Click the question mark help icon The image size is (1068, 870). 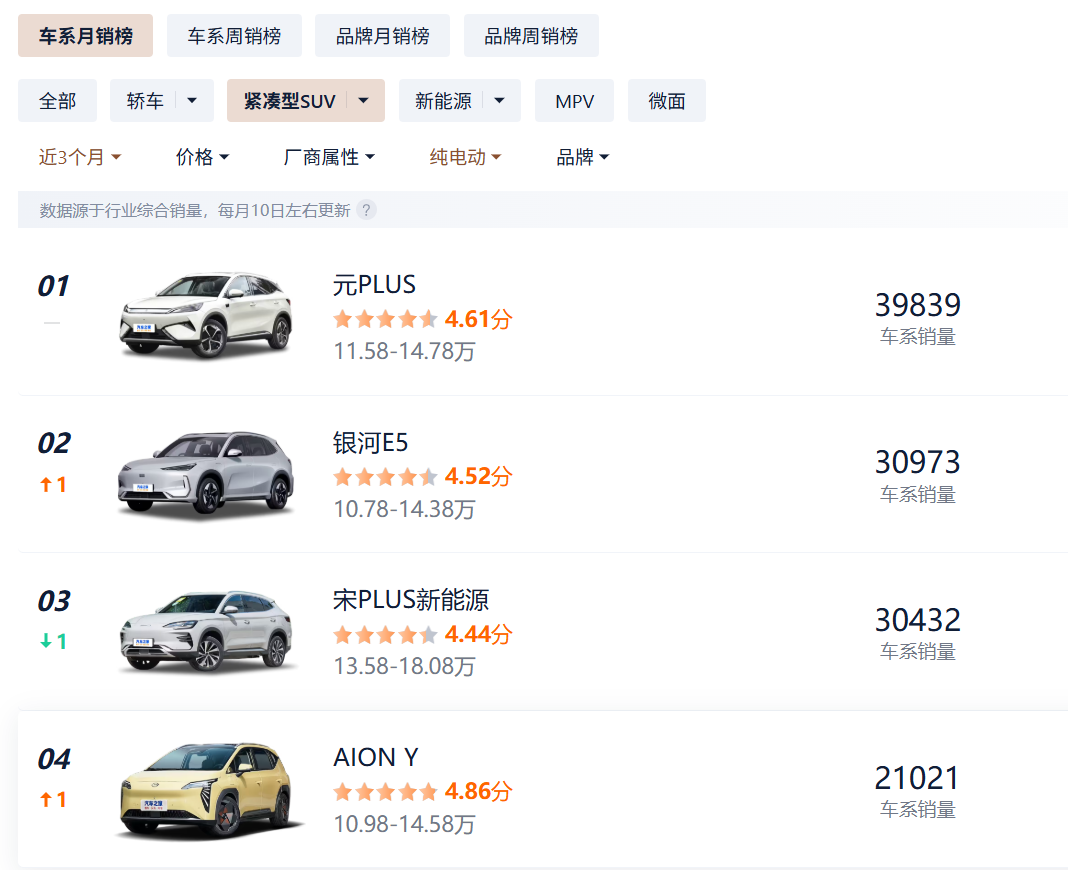[366, 210]
